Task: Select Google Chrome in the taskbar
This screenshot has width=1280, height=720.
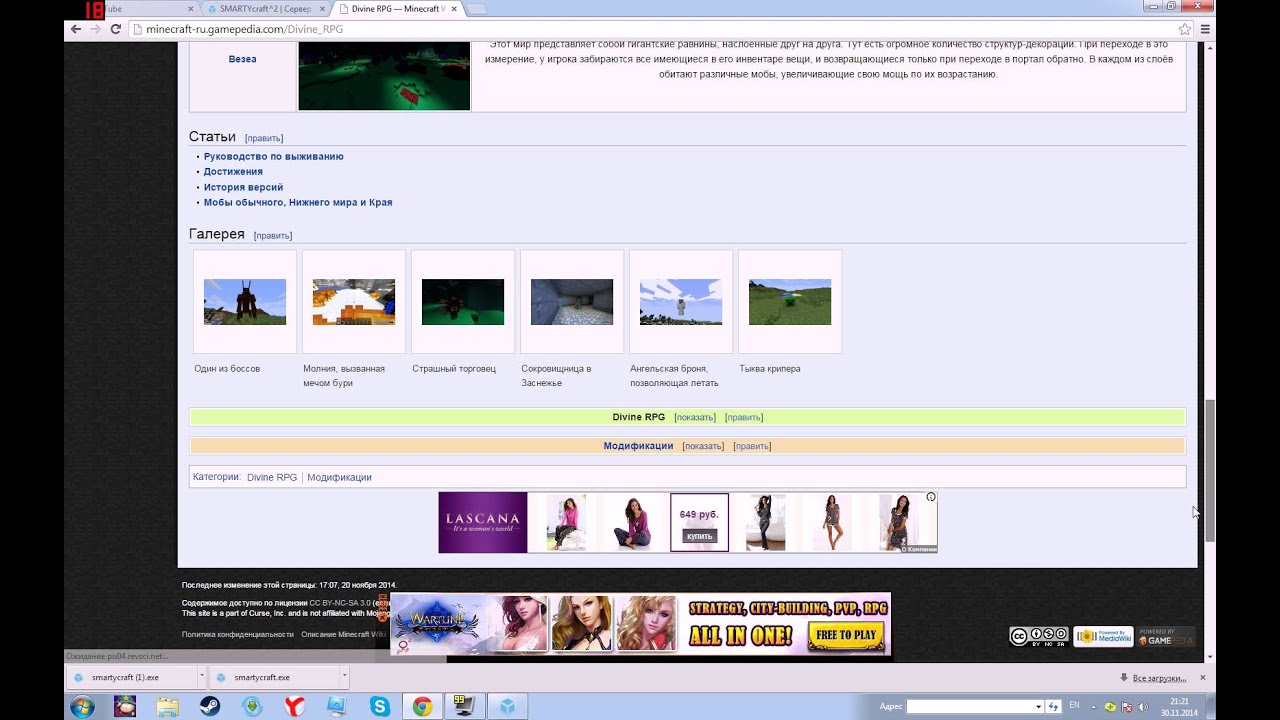Action: pos(422,707)
